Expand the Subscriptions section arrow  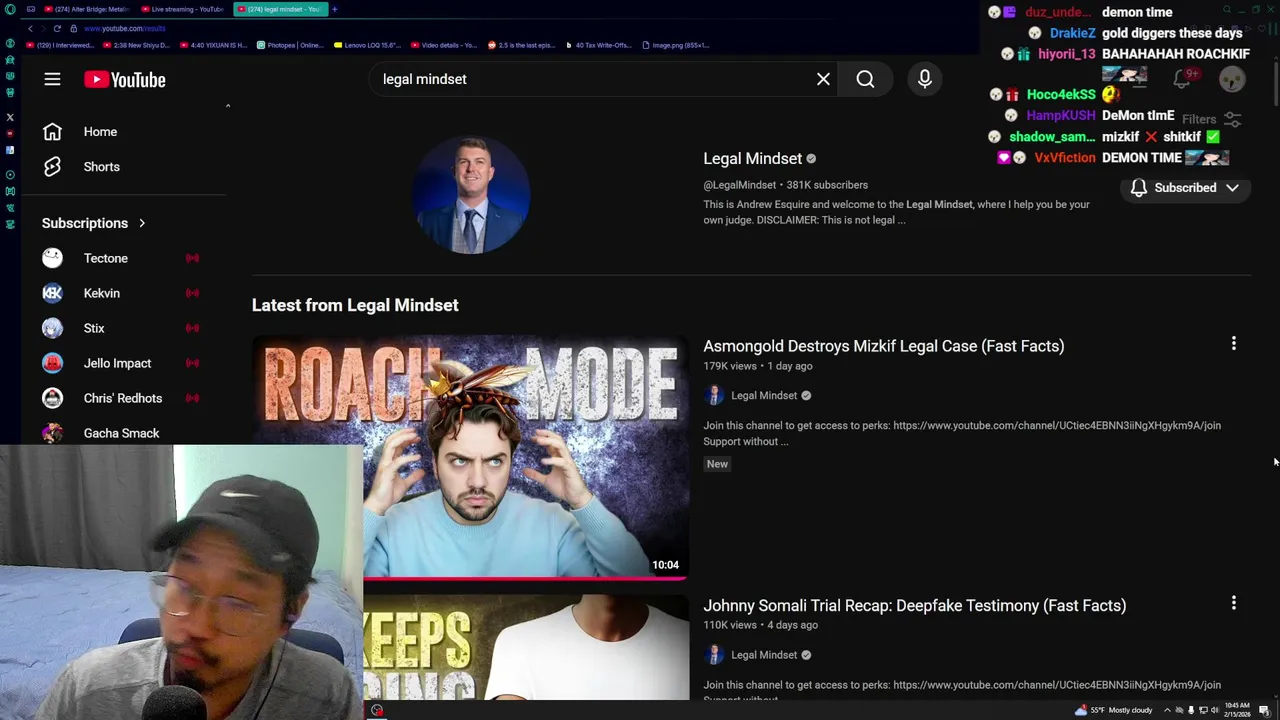pyautogui.click(x=142, y=223)
